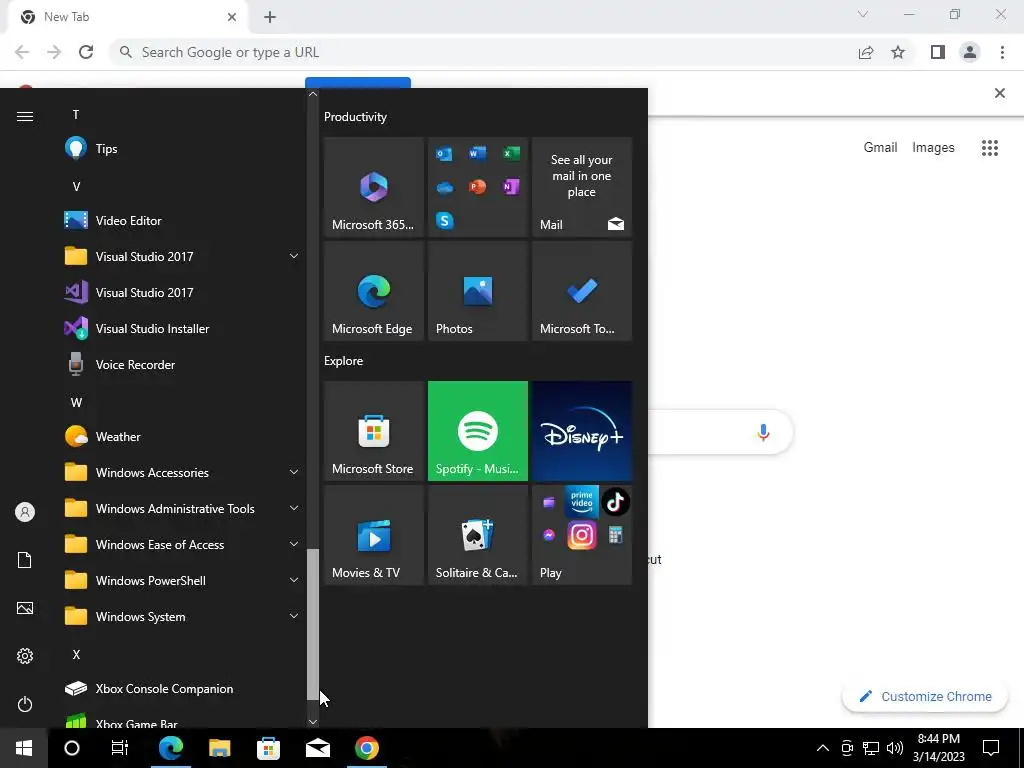Open the Google apps grid

pos(989,148)
